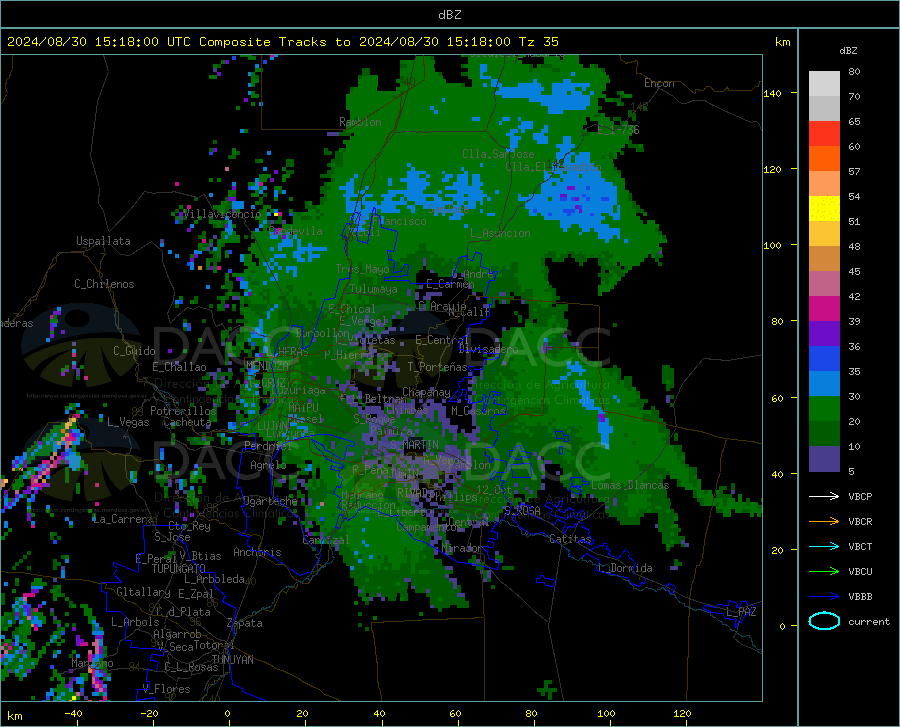Click the 'Villavicencio' map label
900x727 pixels.
click(222, 214)
